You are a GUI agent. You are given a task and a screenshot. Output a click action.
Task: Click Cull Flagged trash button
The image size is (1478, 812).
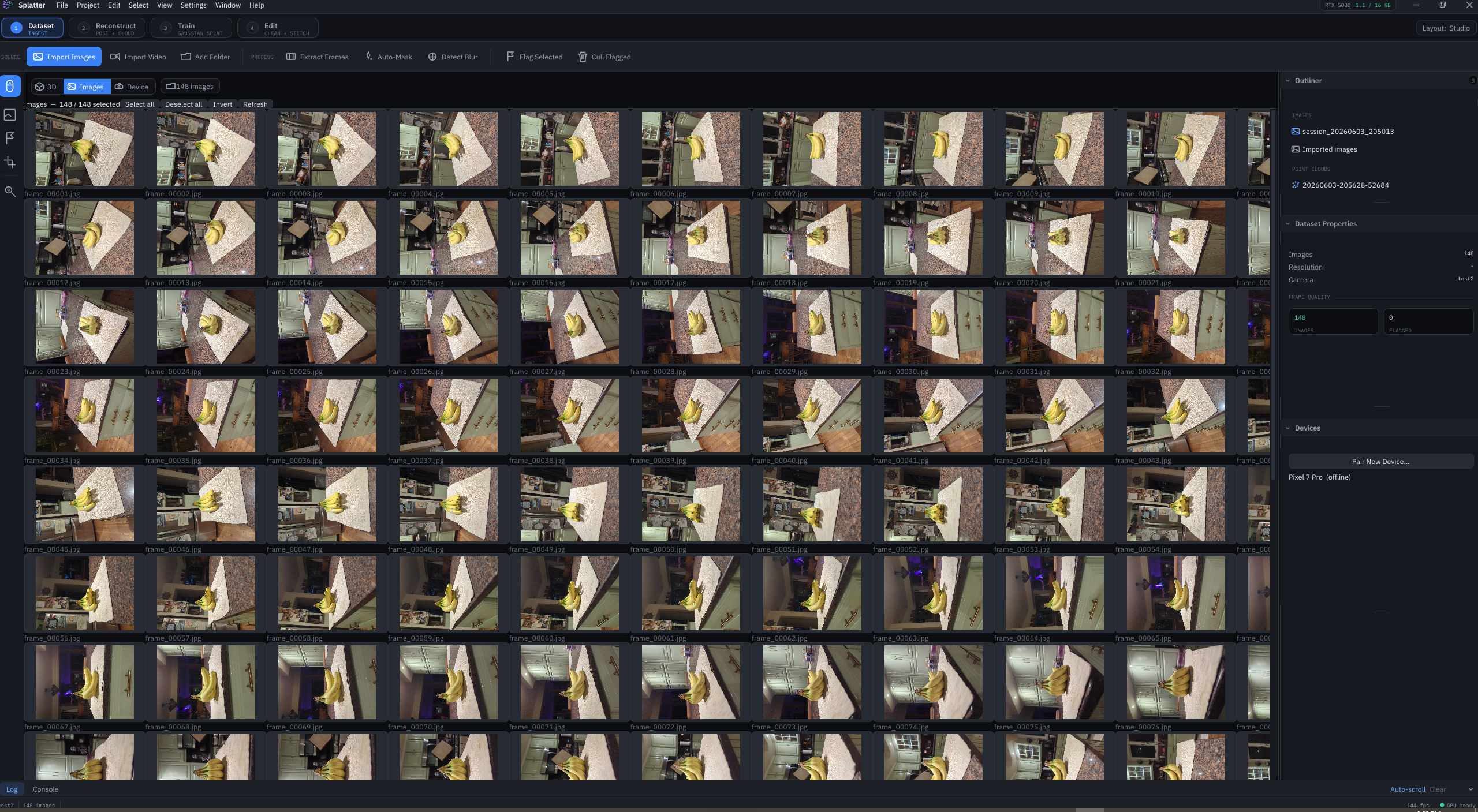[604, 57]
